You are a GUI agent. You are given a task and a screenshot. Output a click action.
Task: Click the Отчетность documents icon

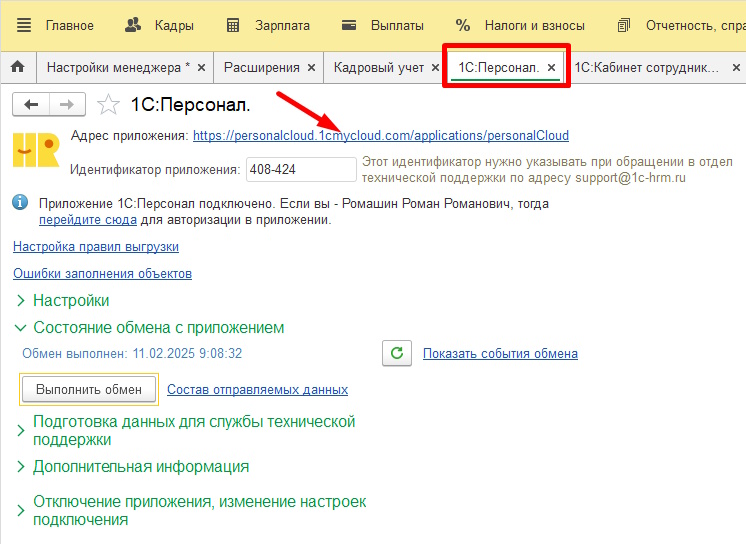click(x=623, y=25)
